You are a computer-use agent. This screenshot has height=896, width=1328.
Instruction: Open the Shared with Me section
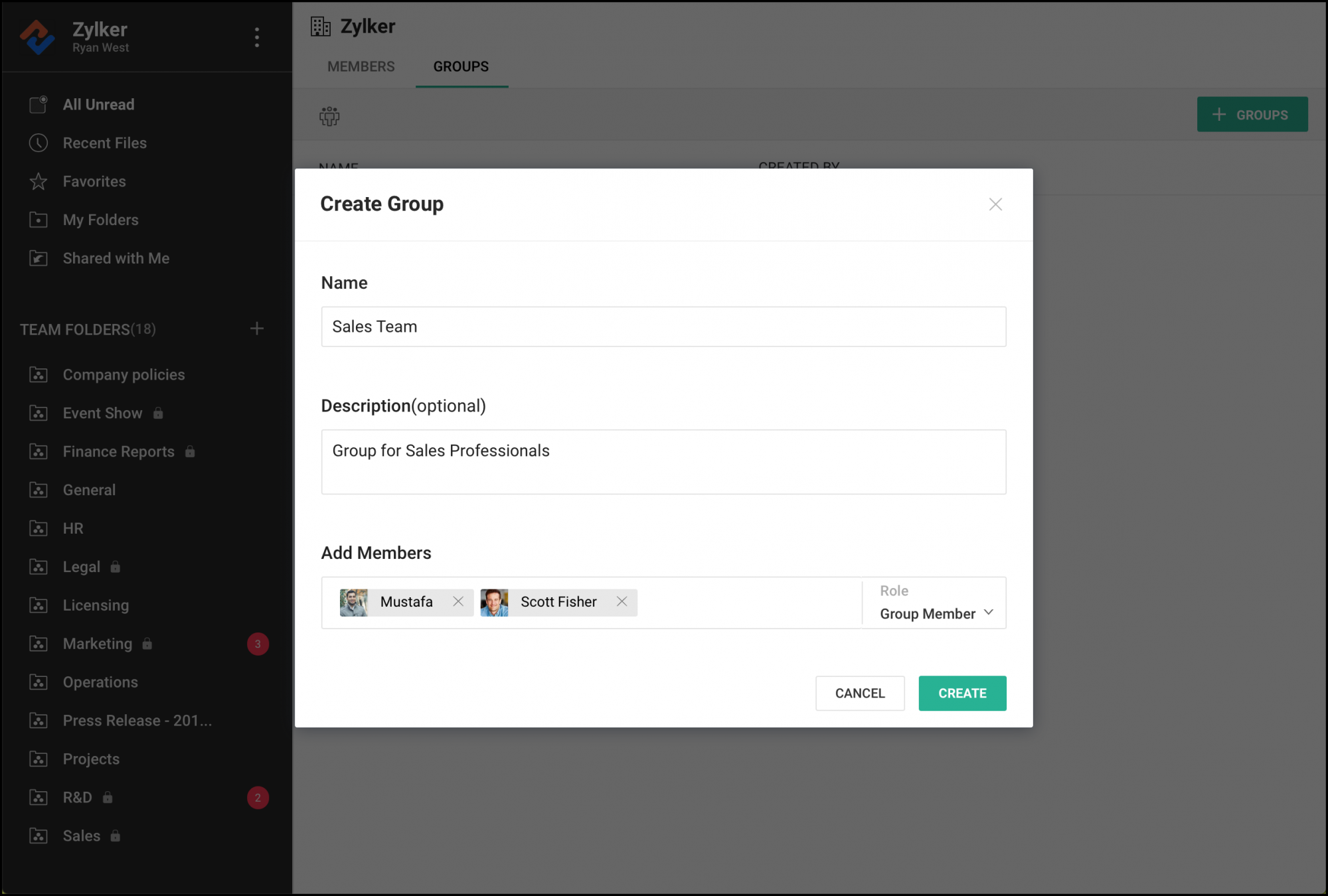pos(116,258)
